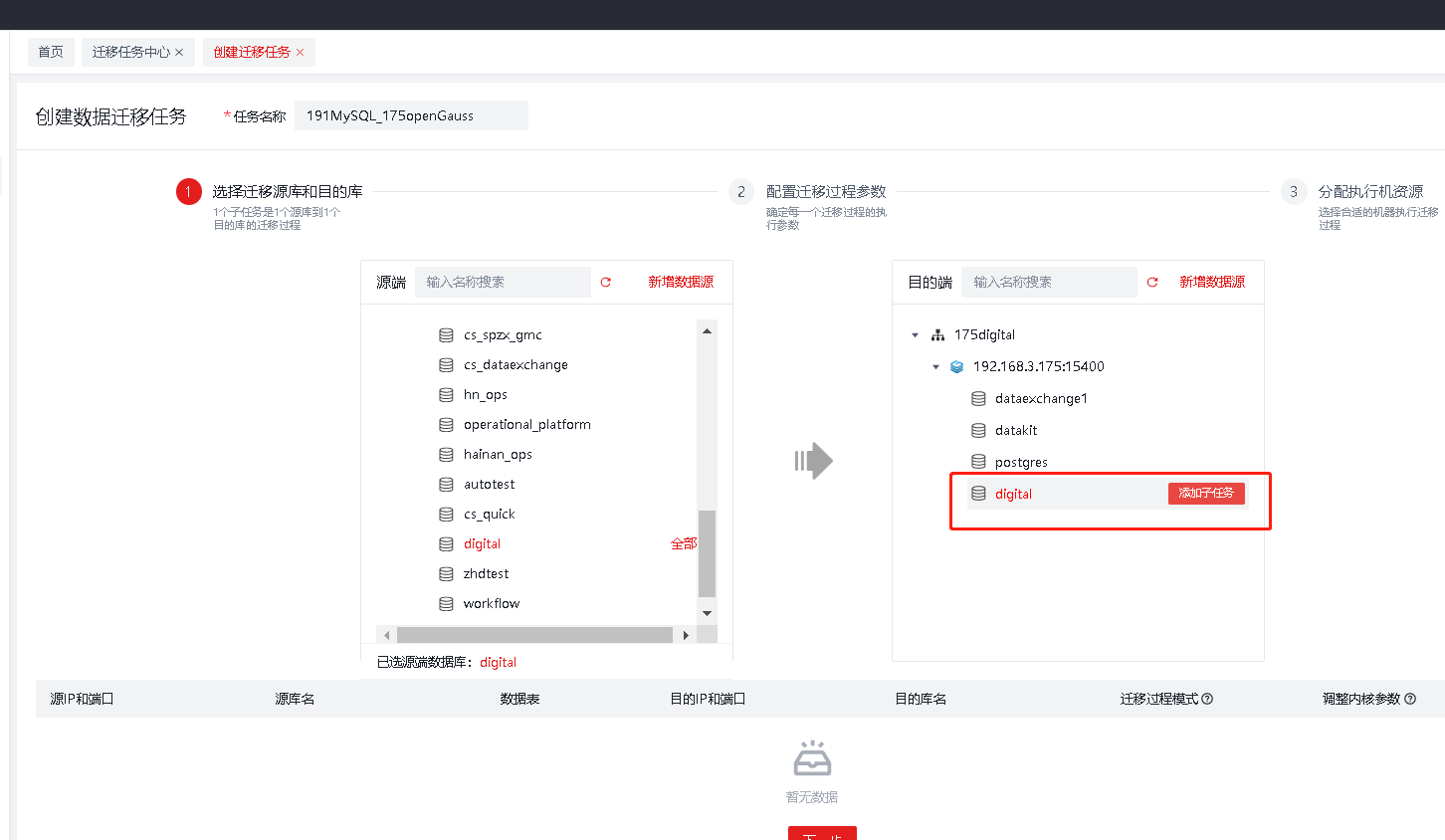The height and width of the screenshot is (840, 1445).
Task: Click cluster icon beside 175digital
Action: coord(937,335)
